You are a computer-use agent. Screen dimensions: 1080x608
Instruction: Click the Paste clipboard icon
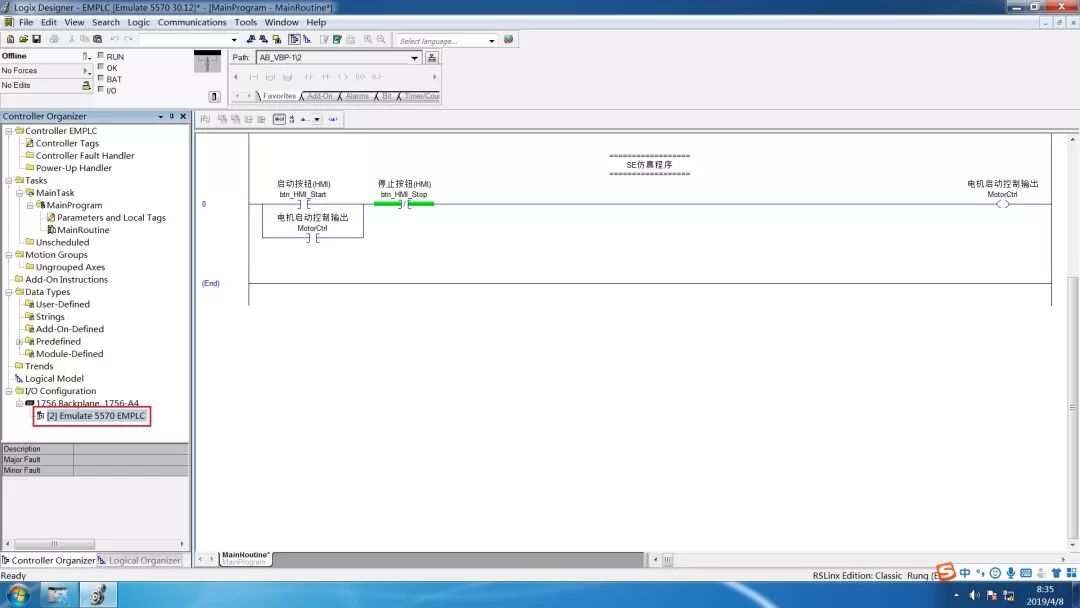pyautogui.click(x=97, y=39)
